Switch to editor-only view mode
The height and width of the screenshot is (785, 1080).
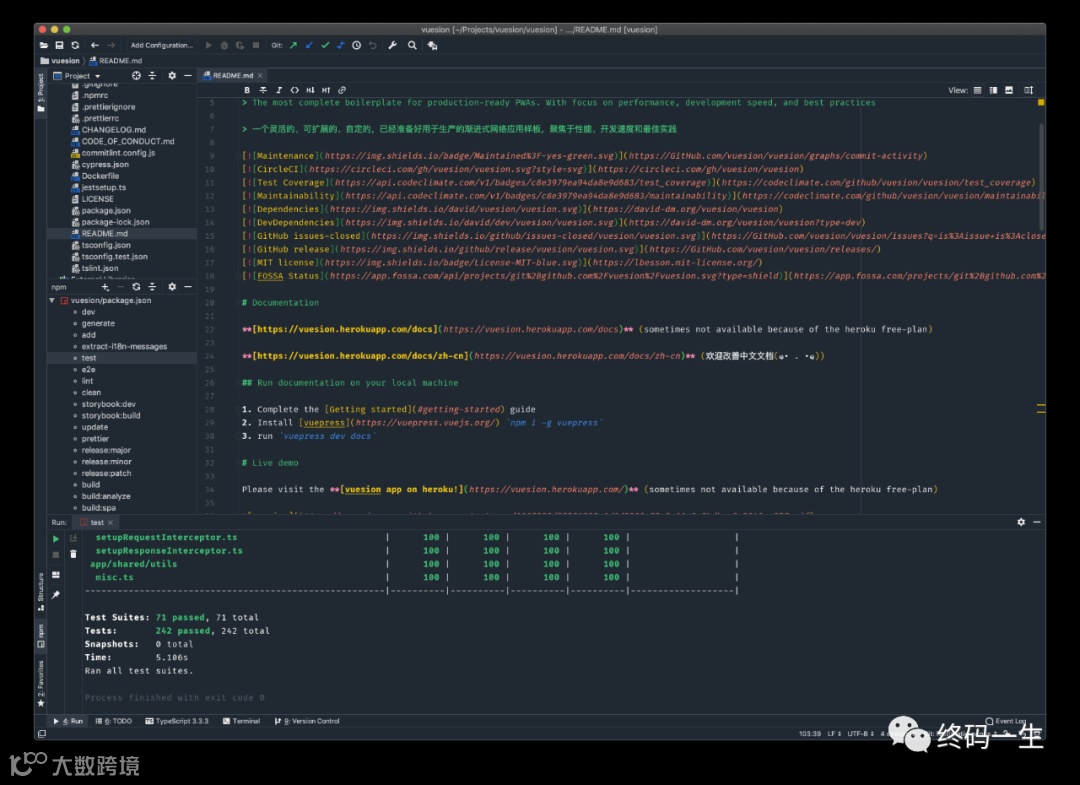(x=977, y=90)
